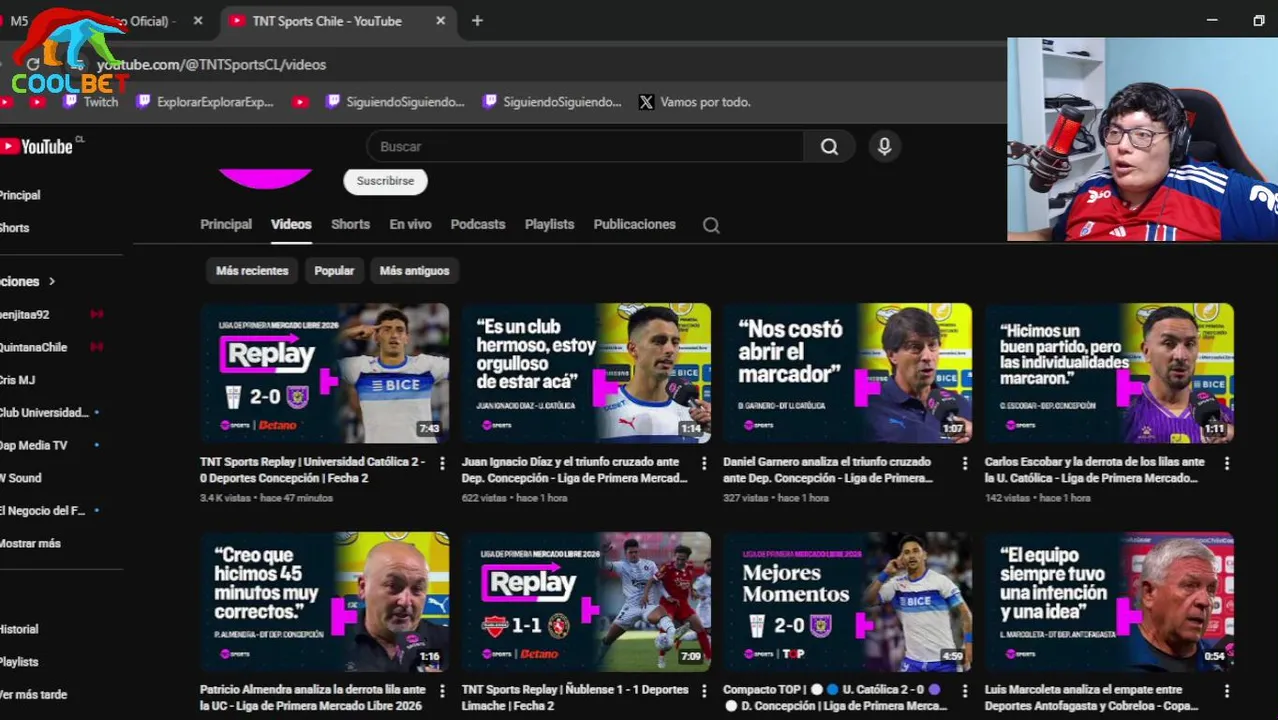1278x720 pixels.
Task: Click the search magnifier button
Action: [x=829, y=146]
